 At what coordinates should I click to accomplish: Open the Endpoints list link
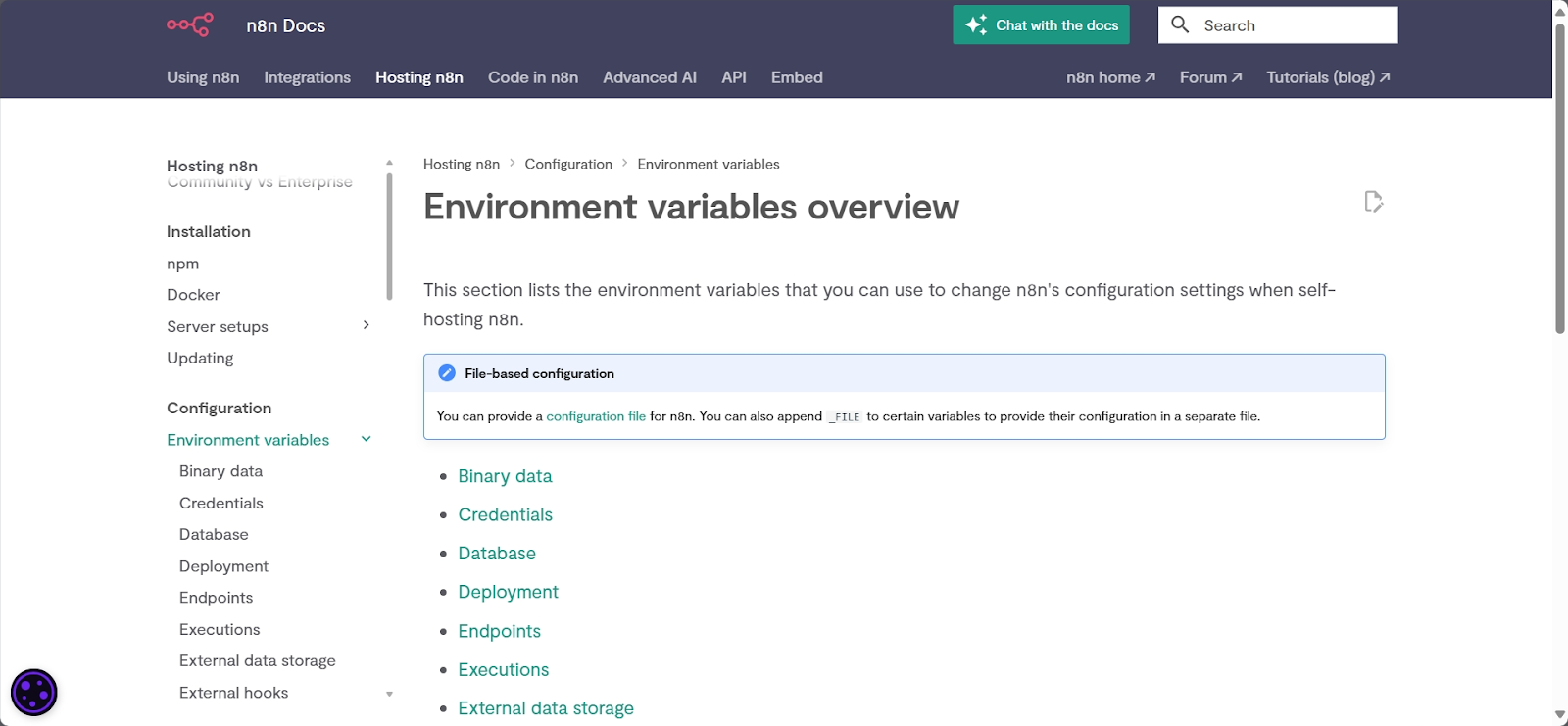click(x=499, y=631)
